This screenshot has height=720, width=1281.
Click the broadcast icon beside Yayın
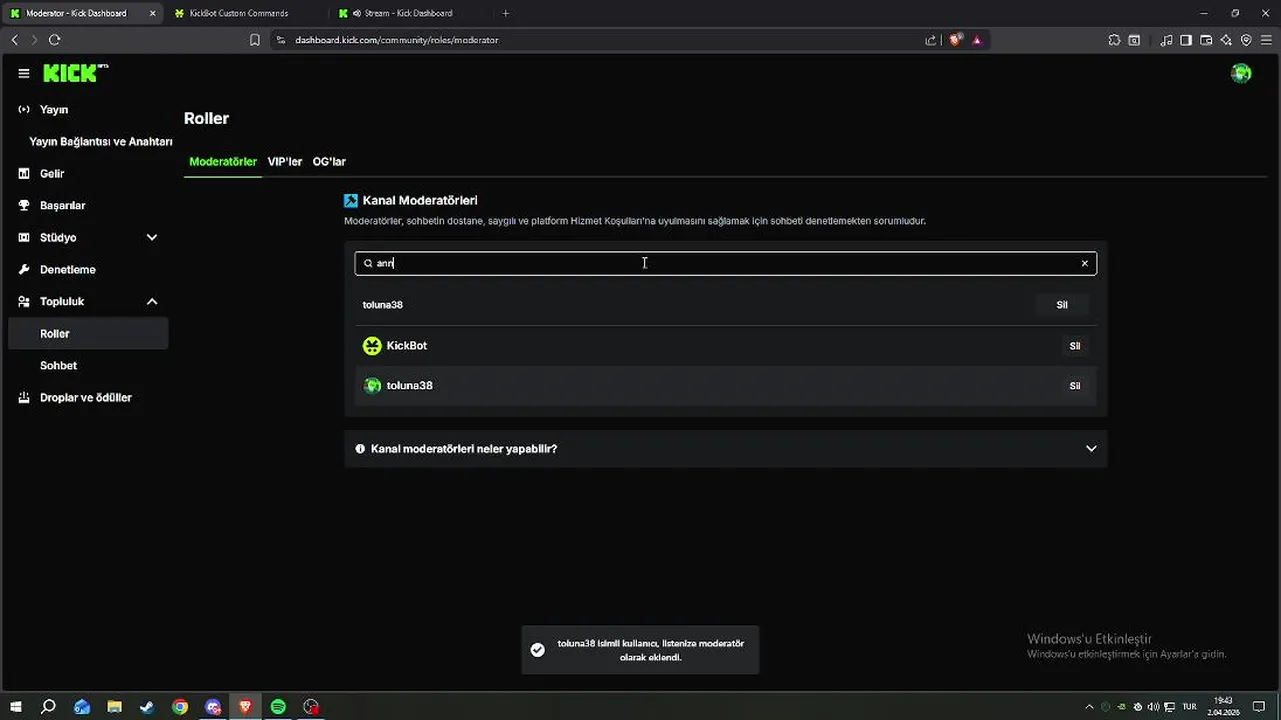[24, 109]
